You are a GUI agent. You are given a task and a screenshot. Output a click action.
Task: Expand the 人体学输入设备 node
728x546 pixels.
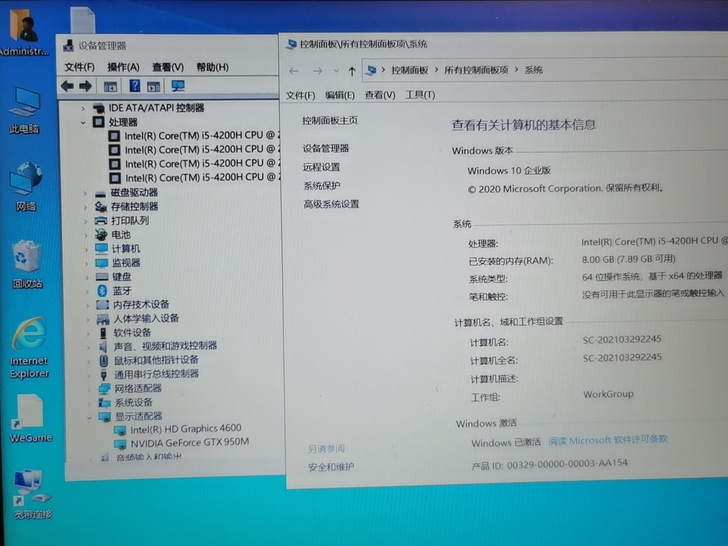pos(88,319)
